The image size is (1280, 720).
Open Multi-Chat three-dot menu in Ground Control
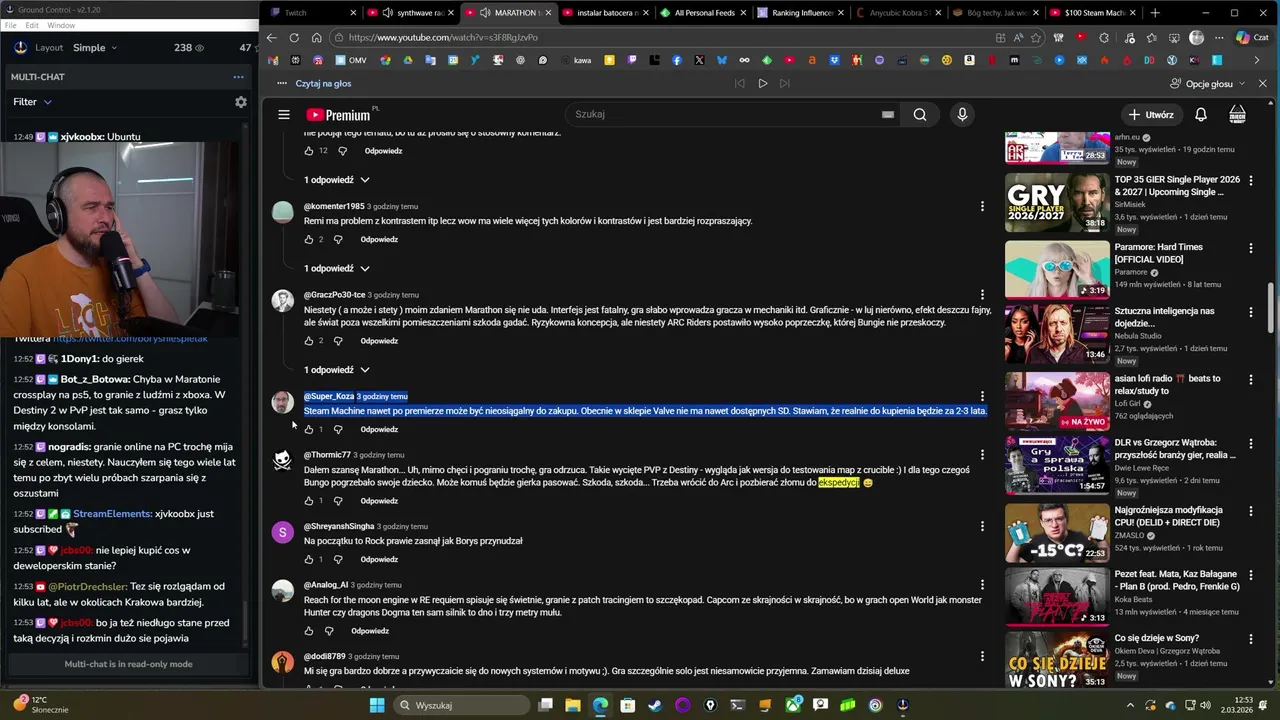pos(238,77)
